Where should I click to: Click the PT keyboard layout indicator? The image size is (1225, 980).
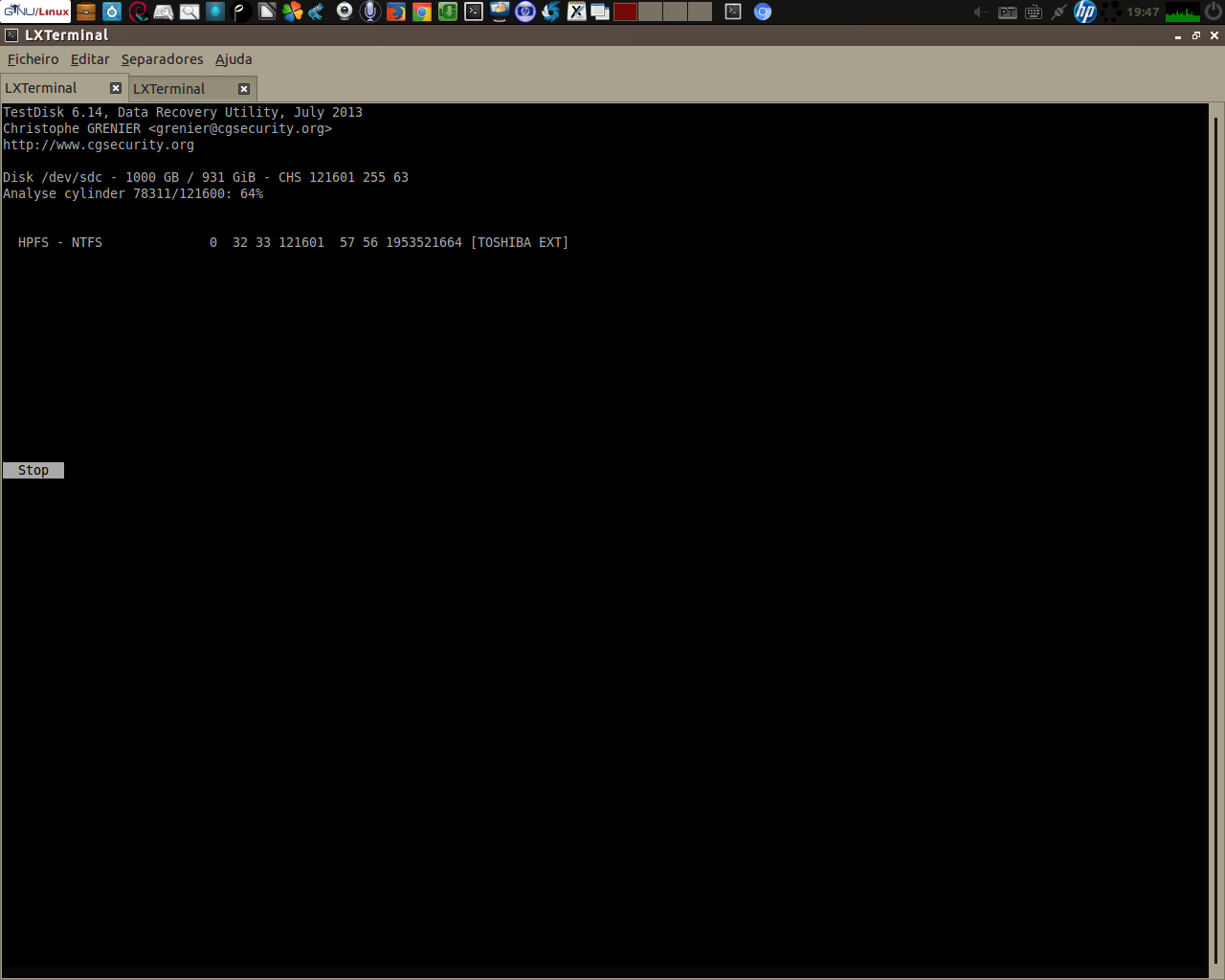(x=1008, y=11)
